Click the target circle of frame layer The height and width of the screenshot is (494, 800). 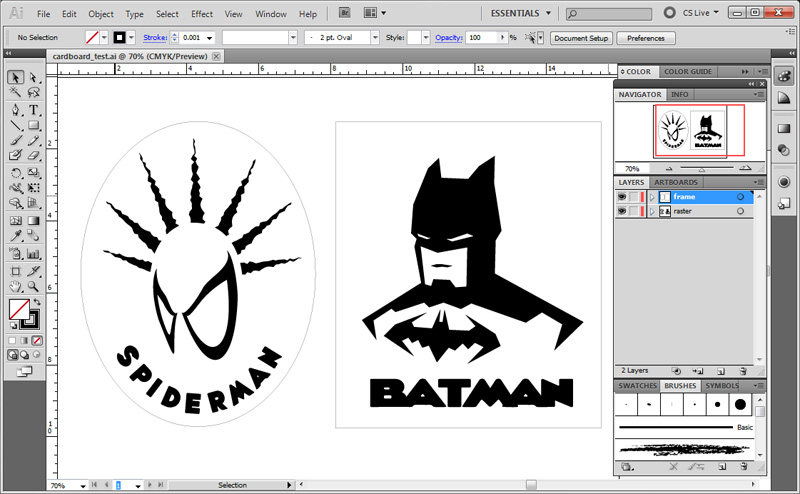tap(740, 197)
